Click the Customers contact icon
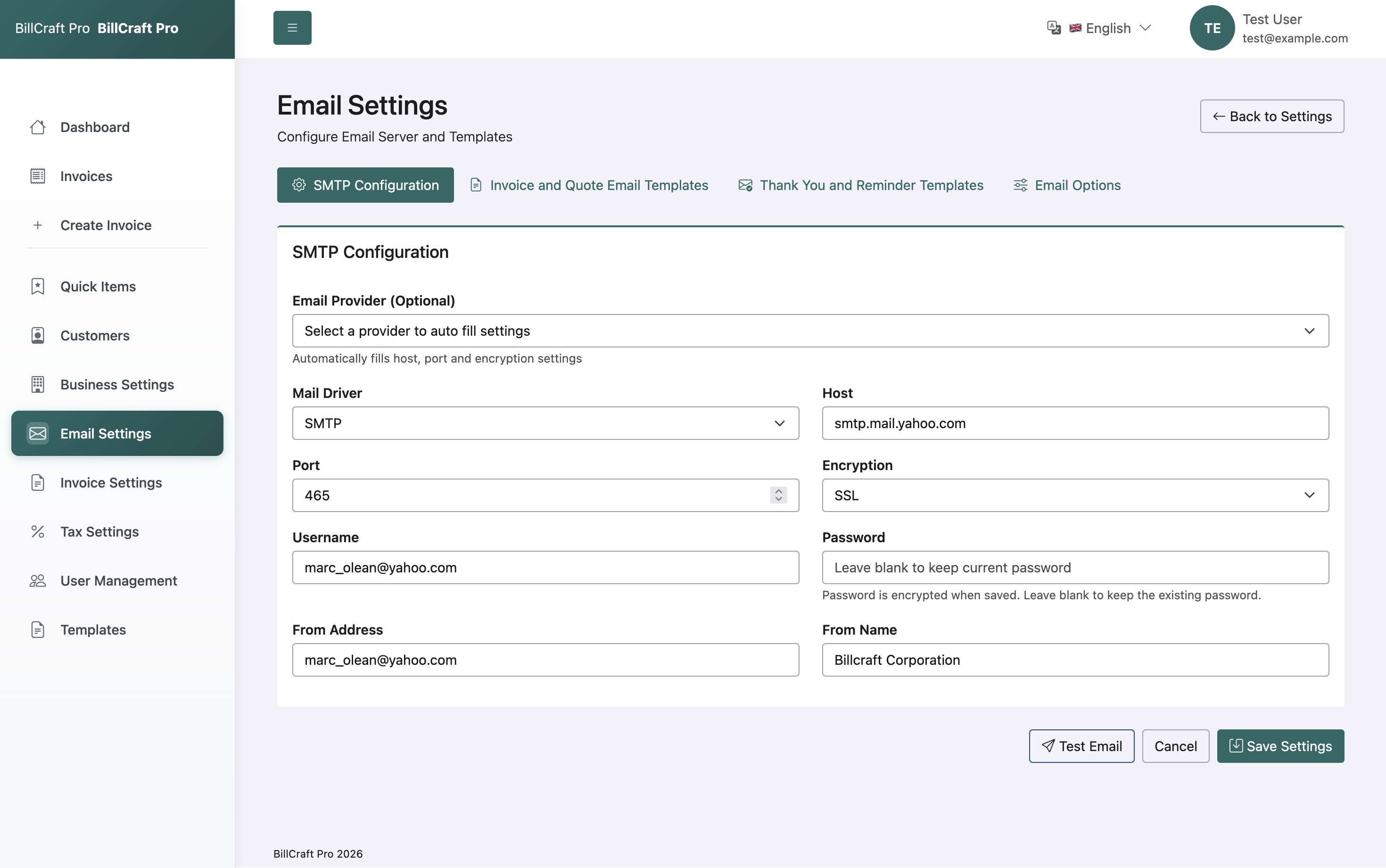Screen dimensions: 1386x868 coord(38,335)
